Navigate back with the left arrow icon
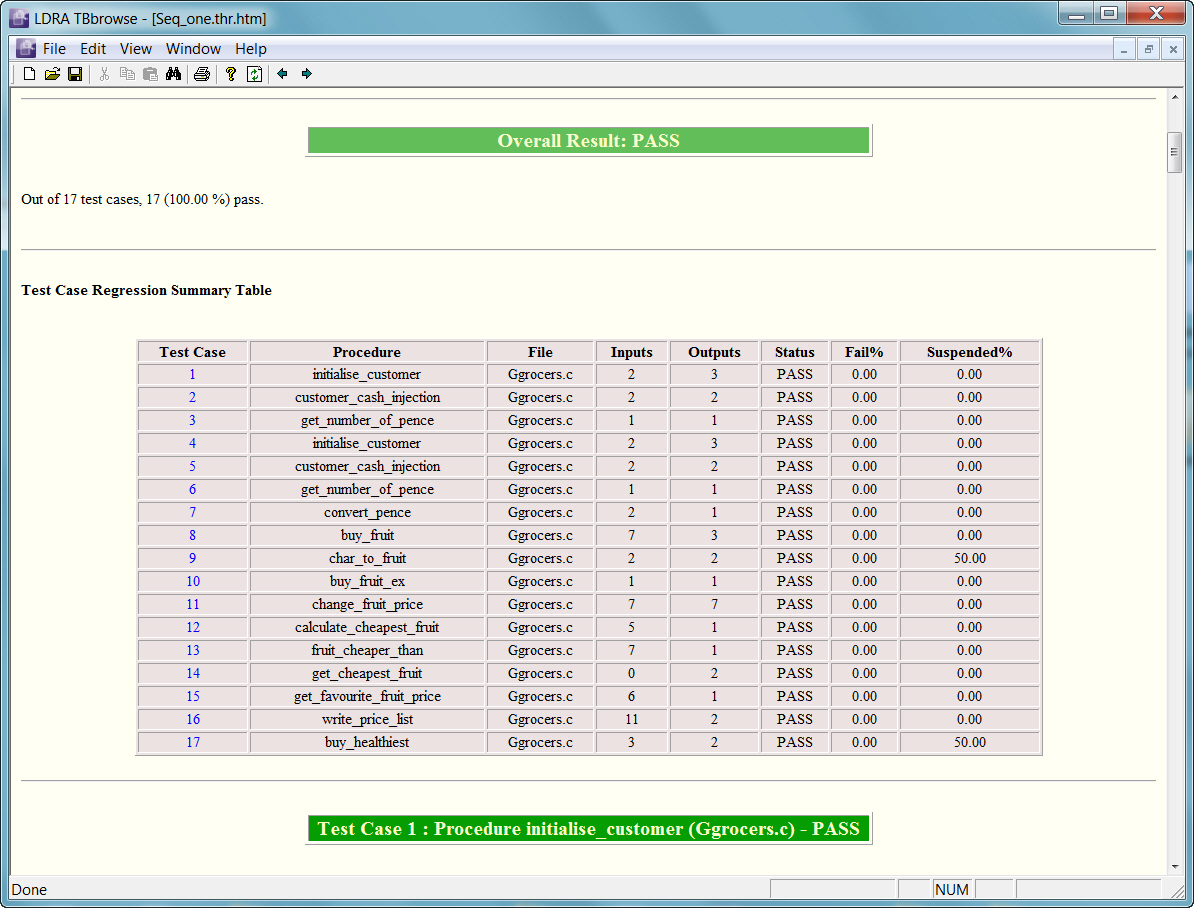The width and height of the screenshot is (1194, 908). [x=282, y=74]
